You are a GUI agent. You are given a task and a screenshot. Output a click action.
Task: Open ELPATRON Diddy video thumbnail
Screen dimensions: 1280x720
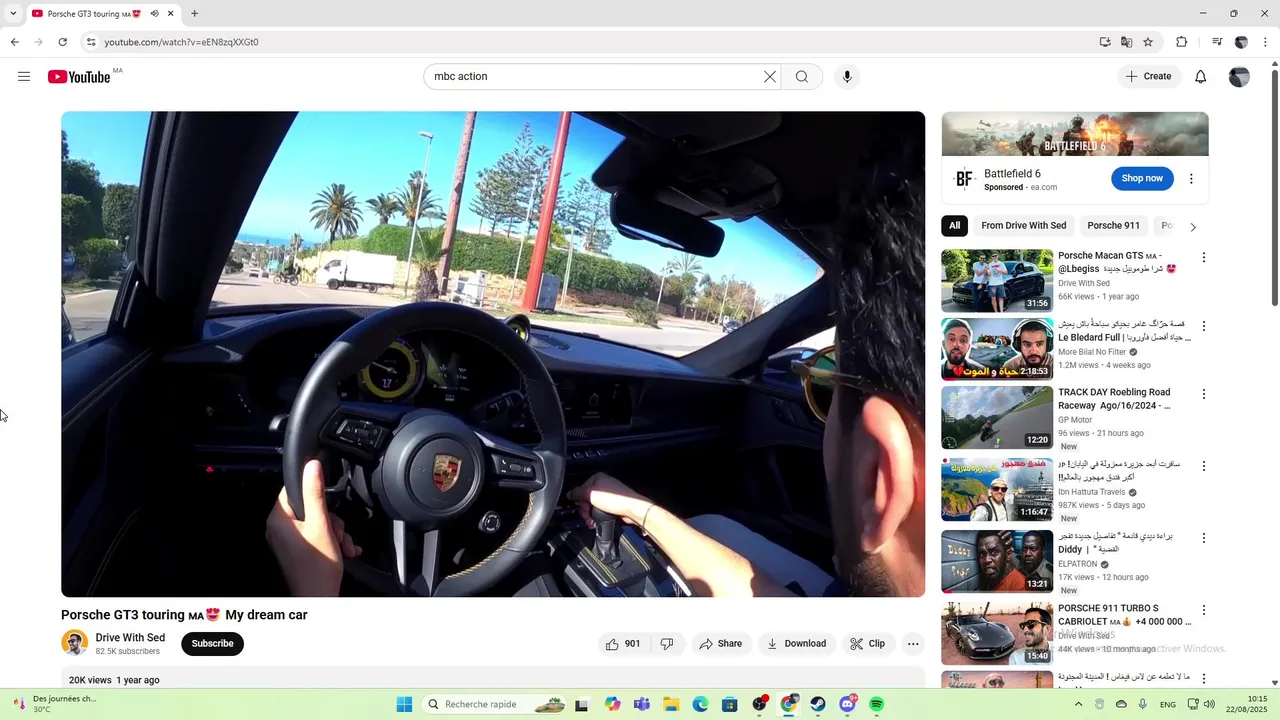(x=997, y=562)
